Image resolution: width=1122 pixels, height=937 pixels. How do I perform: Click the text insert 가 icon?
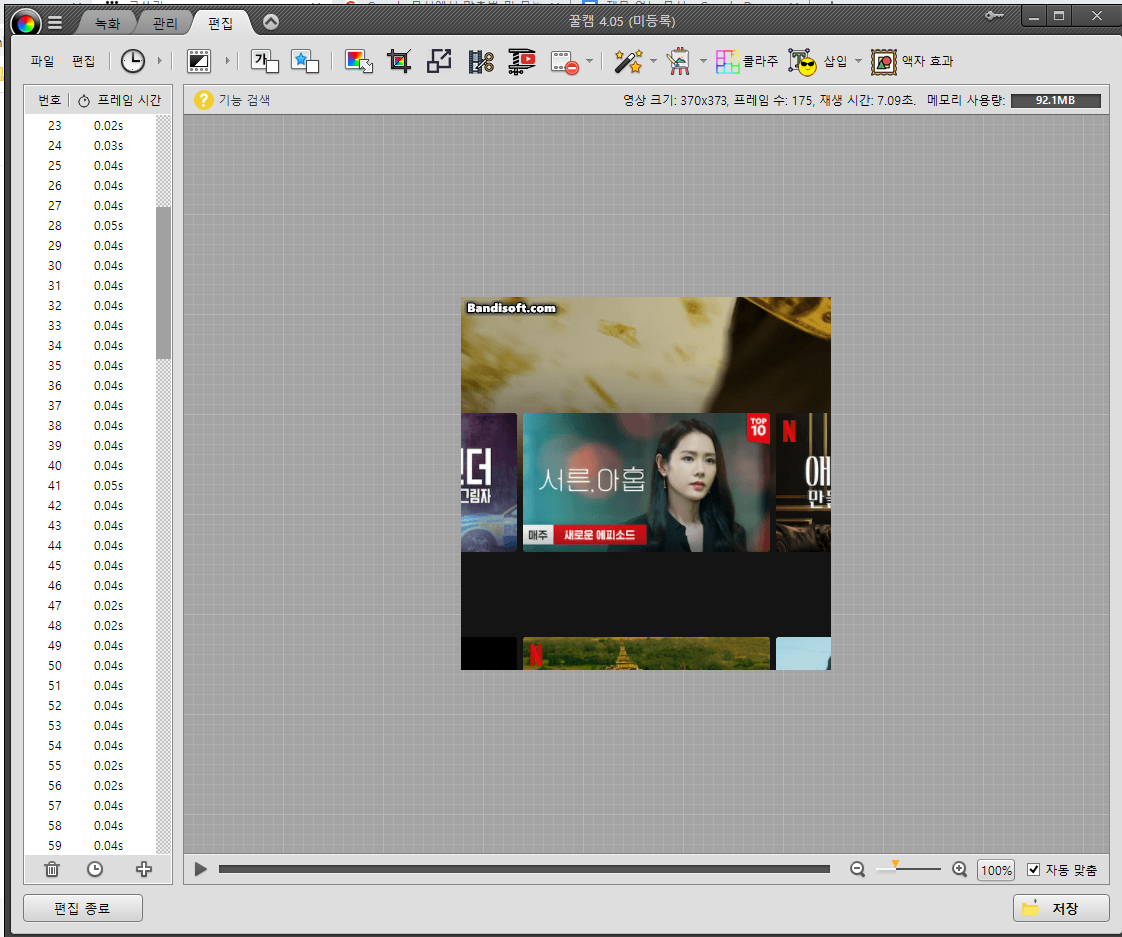coord(264,61)
